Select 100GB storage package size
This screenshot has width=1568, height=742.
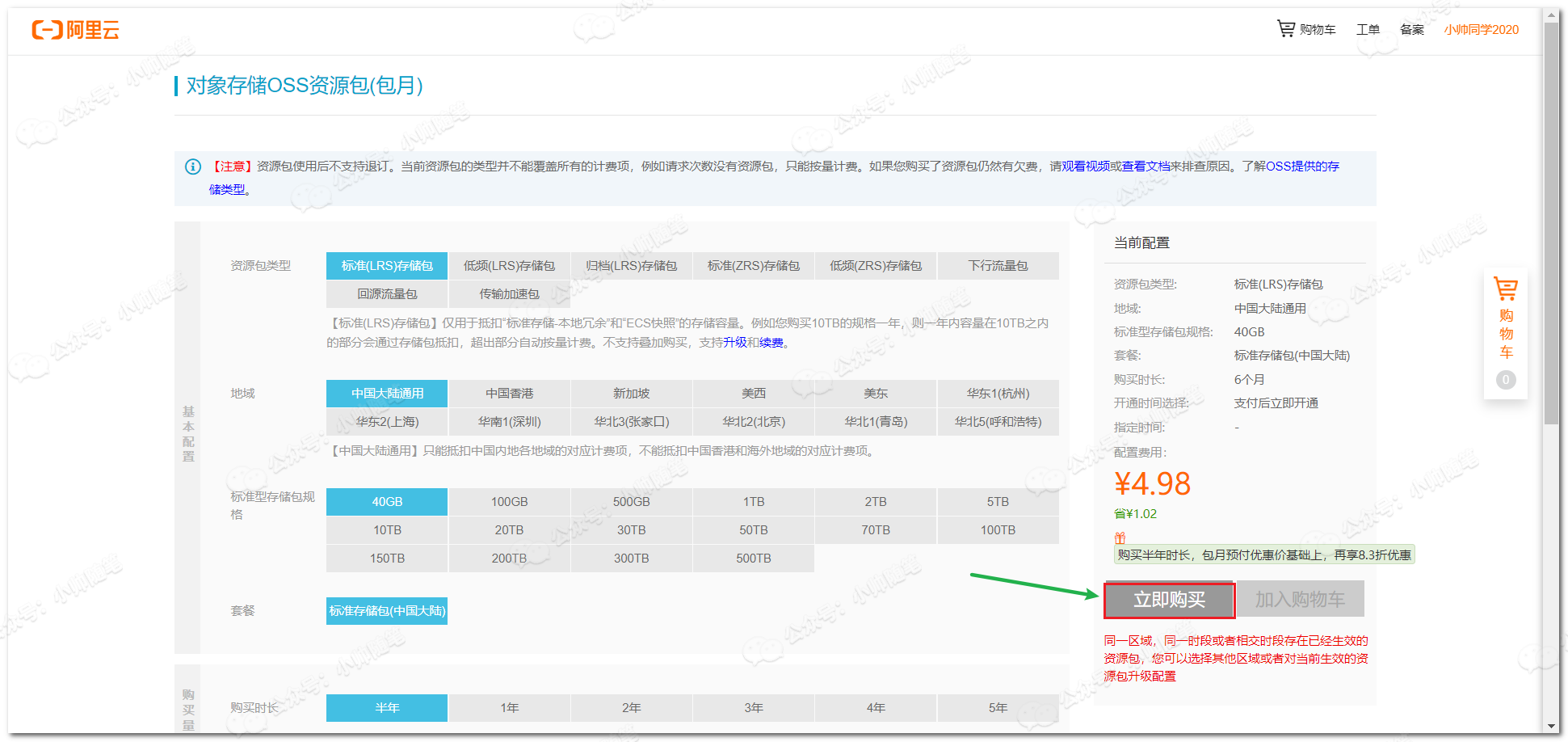click(509, 502)
